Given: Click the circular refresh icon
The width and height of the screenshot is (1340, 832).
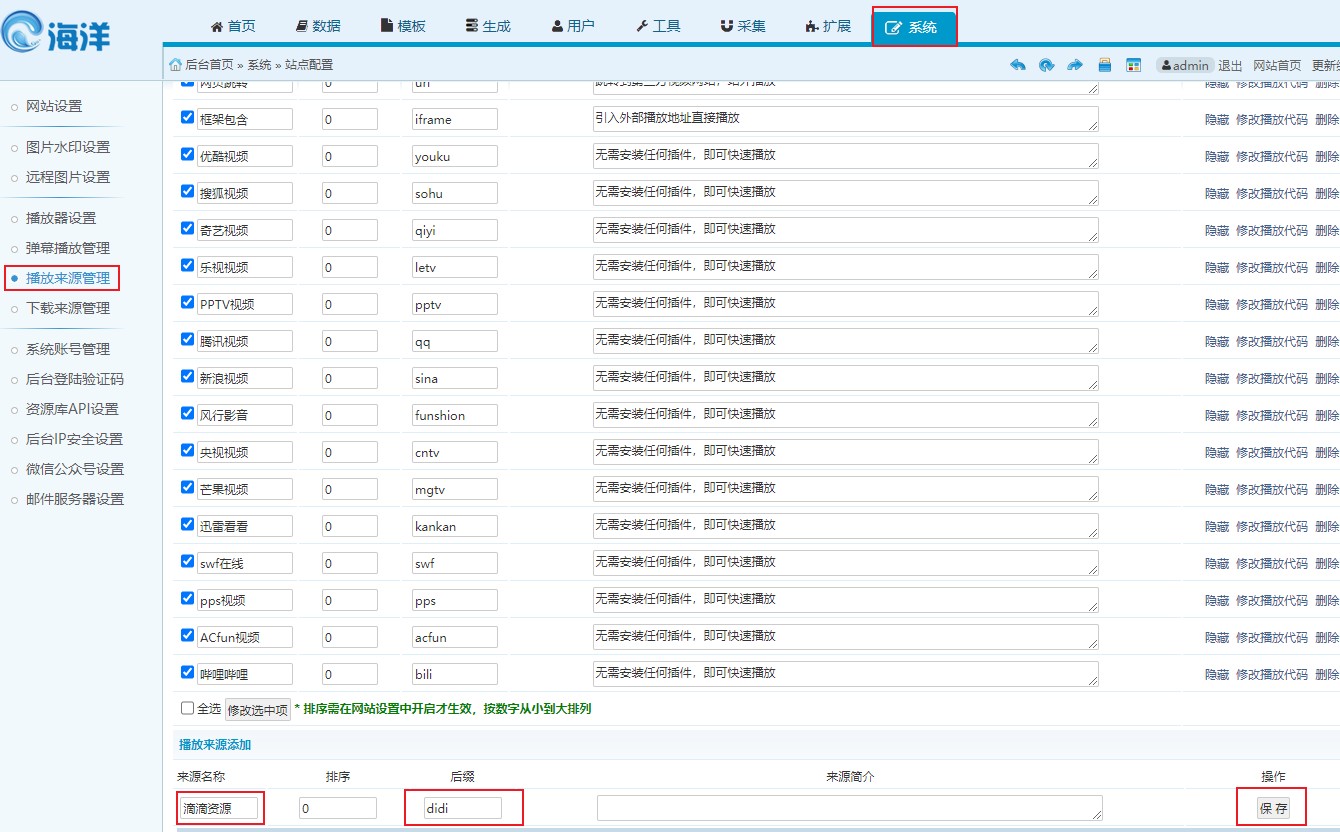Looking at the screenshot, I should coord(1046,65).
